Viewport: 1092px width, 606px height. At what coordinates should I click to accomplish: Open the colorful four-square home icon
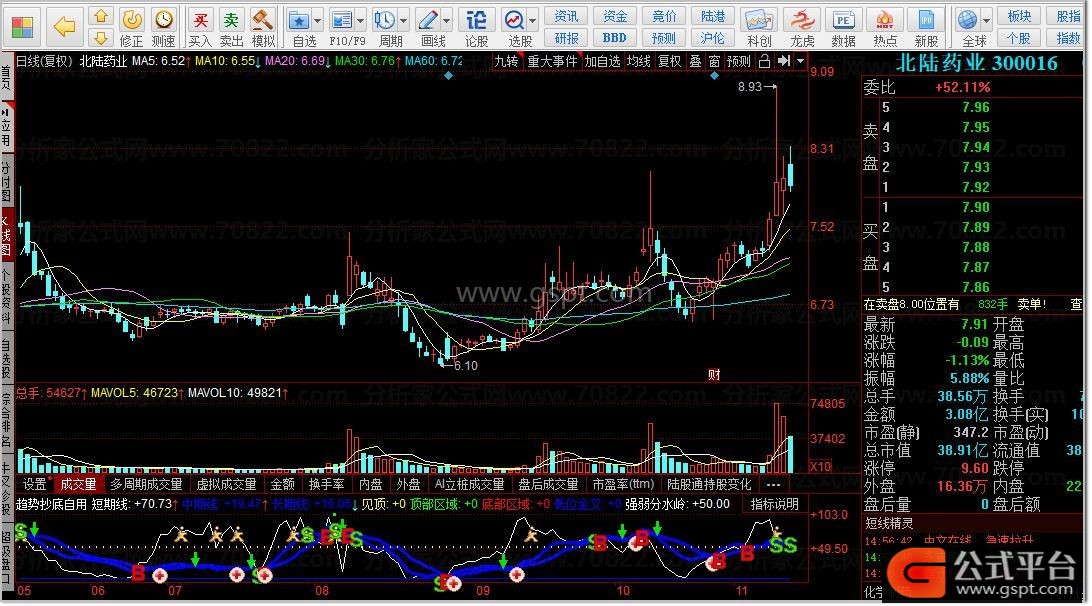(22, 27)
